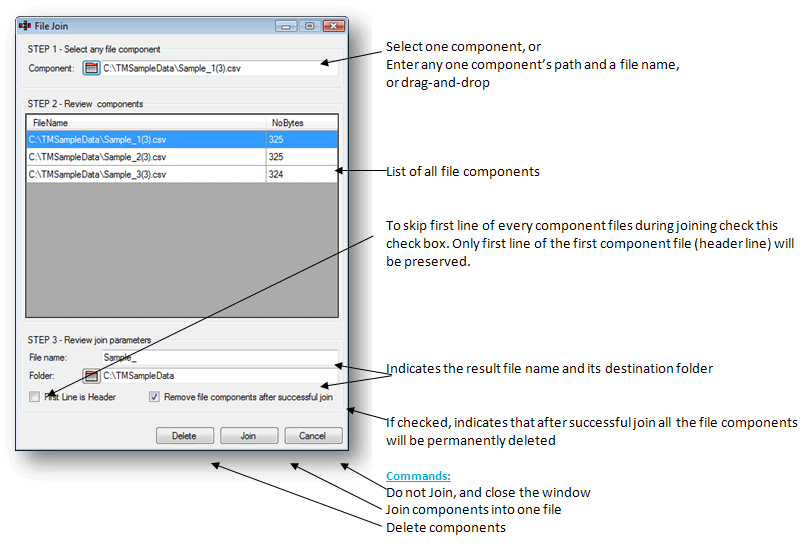The image size is (800, 559).
Task: Click the Delete button
Action: point(185,436)
